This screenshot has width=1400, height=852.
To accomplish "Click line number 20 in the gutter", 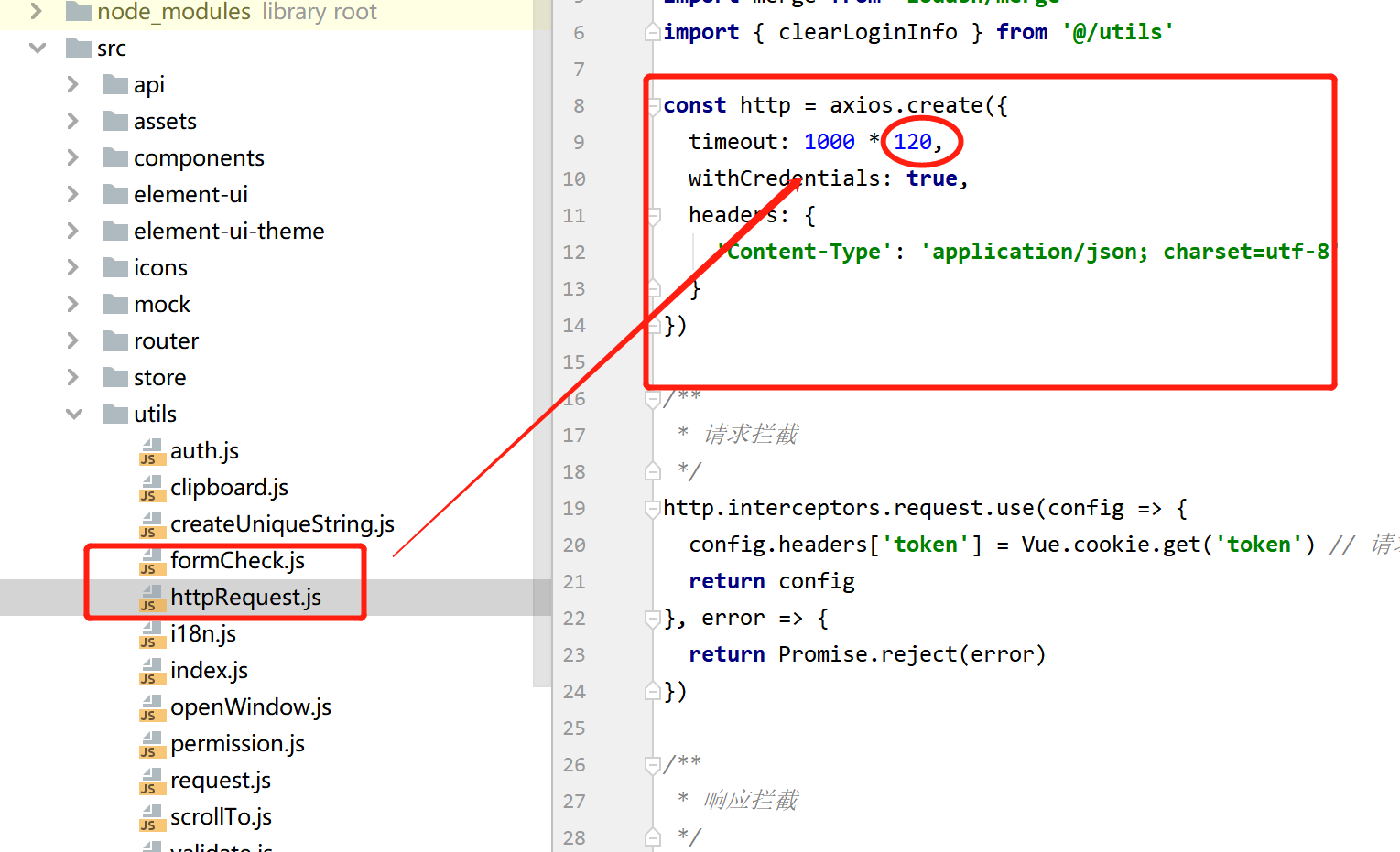I will (x=574, y=545).
